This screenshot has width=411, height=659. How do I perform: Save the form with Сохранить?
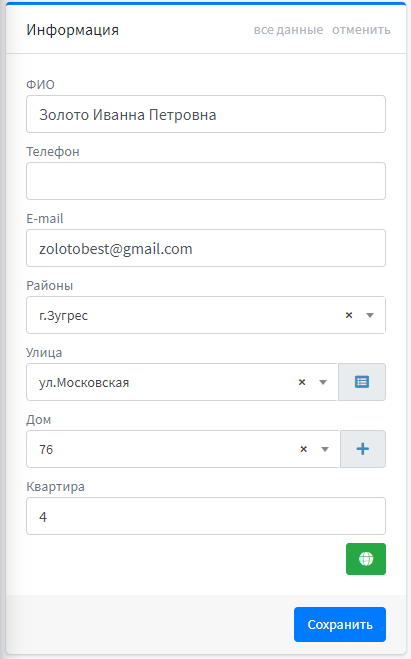coord(340,624)
